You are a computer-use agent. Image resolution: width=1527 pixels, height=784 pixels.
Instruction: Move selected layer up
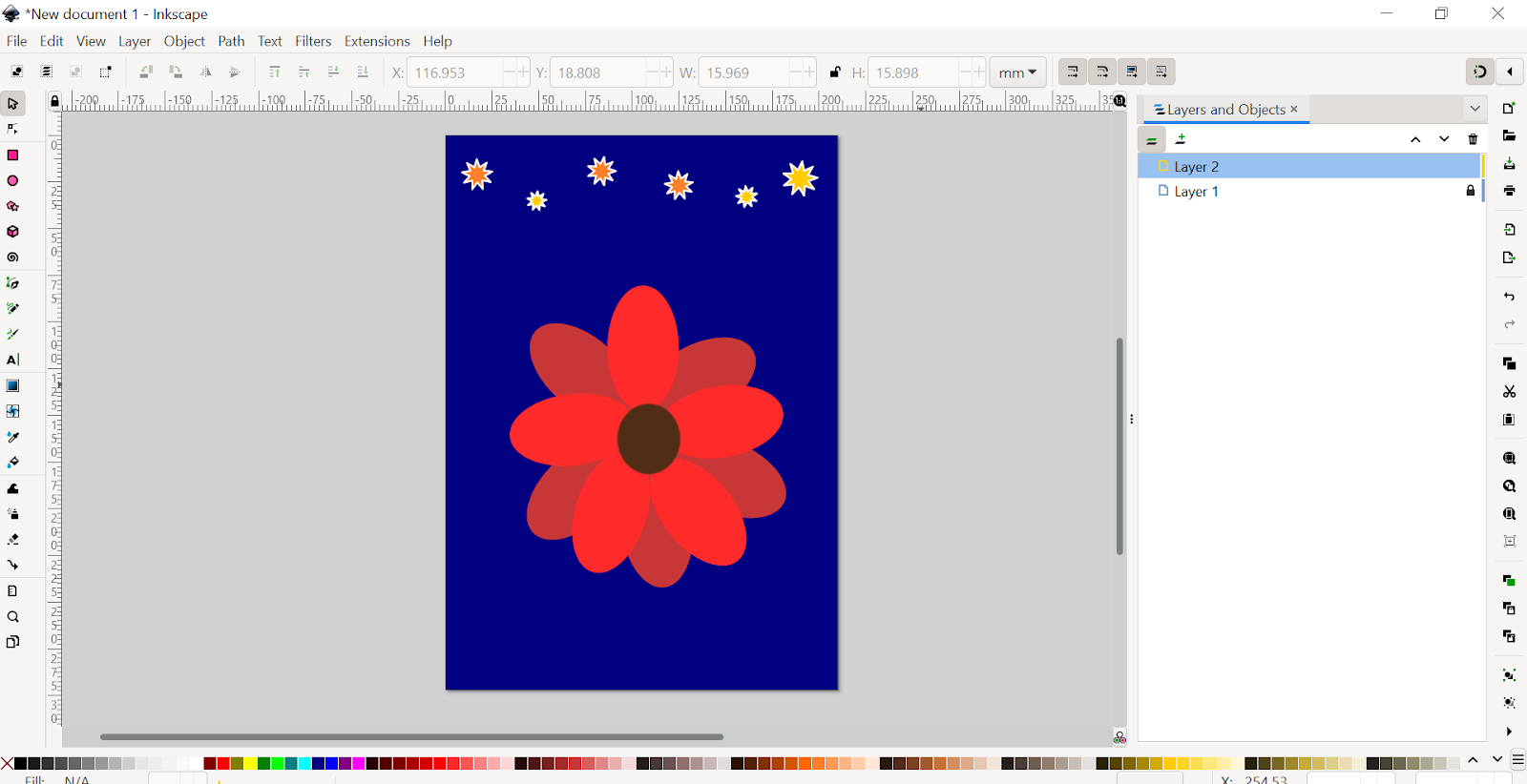tap(1415, 139)
